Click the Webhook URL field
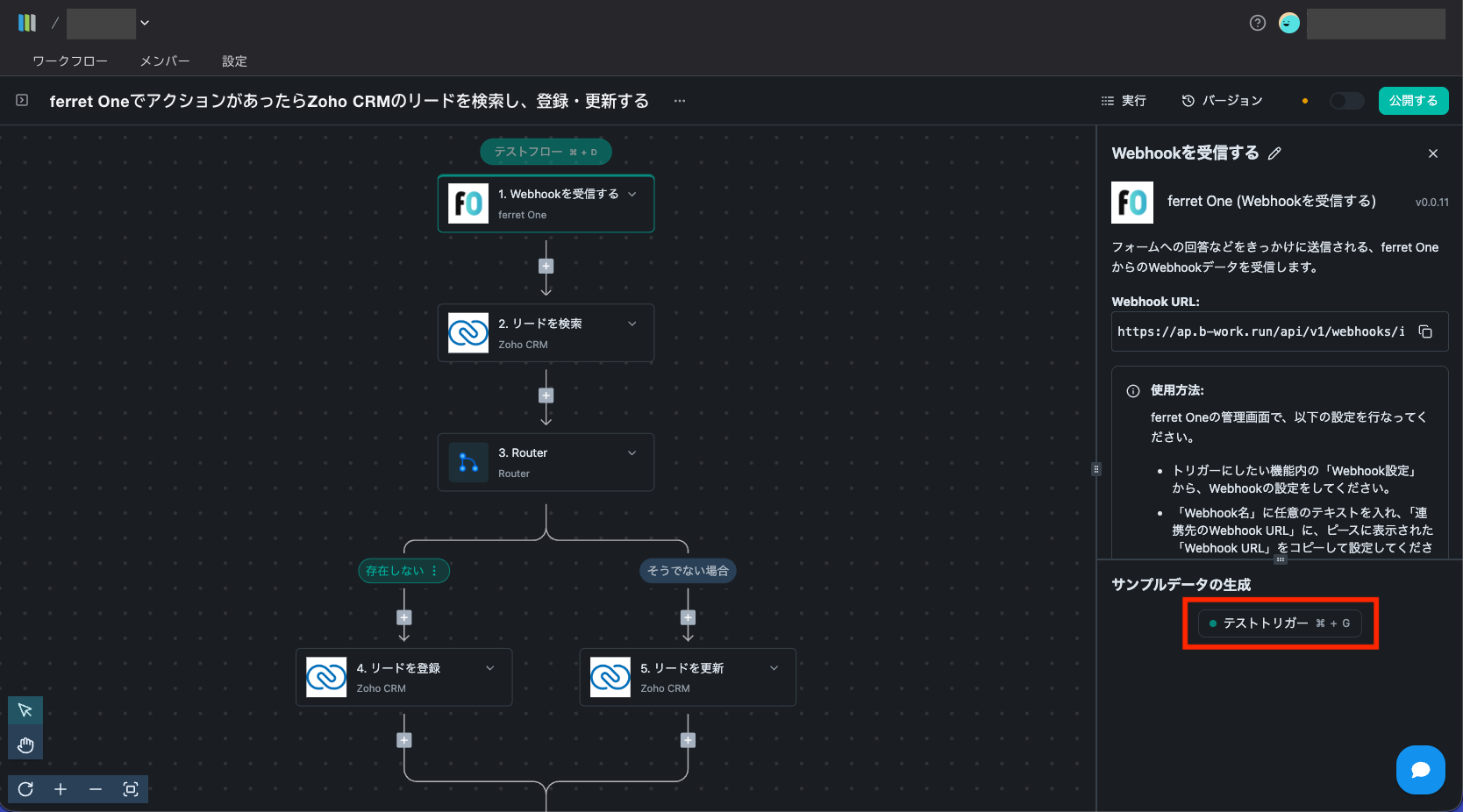The width and height of the screenshot is (1463, 812). pyautogui.click(x=1260, y=331)
